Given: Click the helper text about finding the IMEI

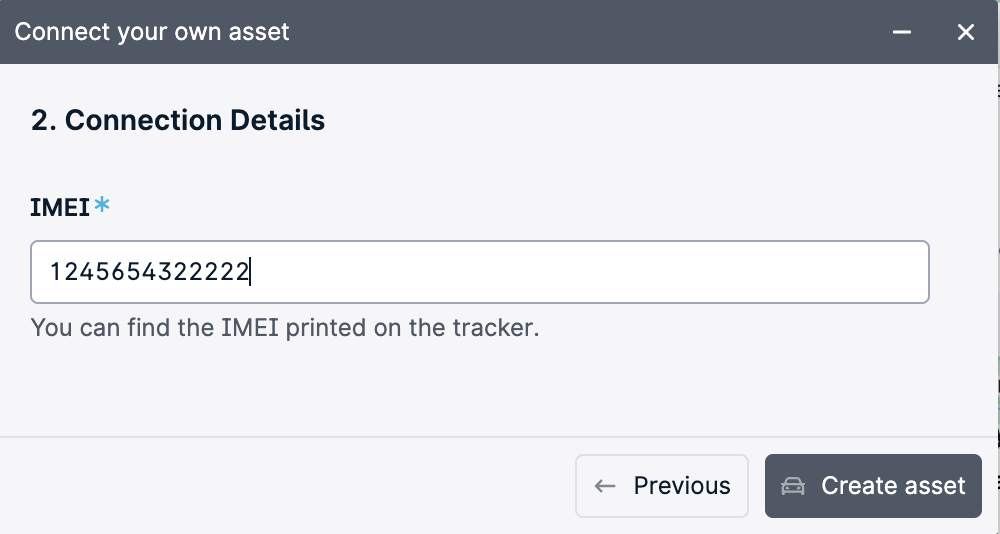Looking at the screenshot, I should (x=285, y=327).
